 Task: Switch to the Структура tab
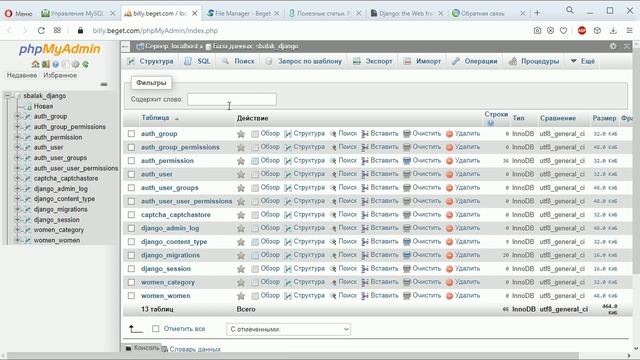click(x=150, y=61)
